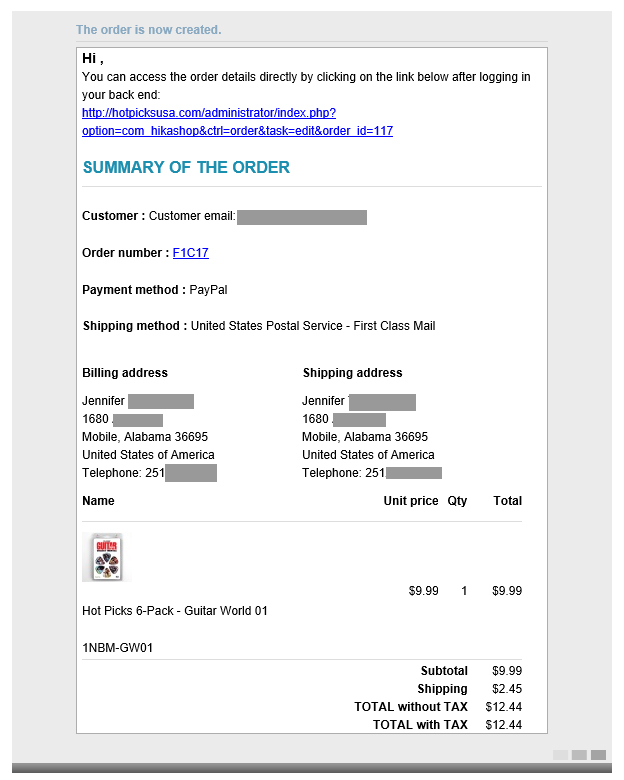Click the lightest gray square in footer
The width and height of the screenshot is (624, 780).
click(x=561, y=755)
